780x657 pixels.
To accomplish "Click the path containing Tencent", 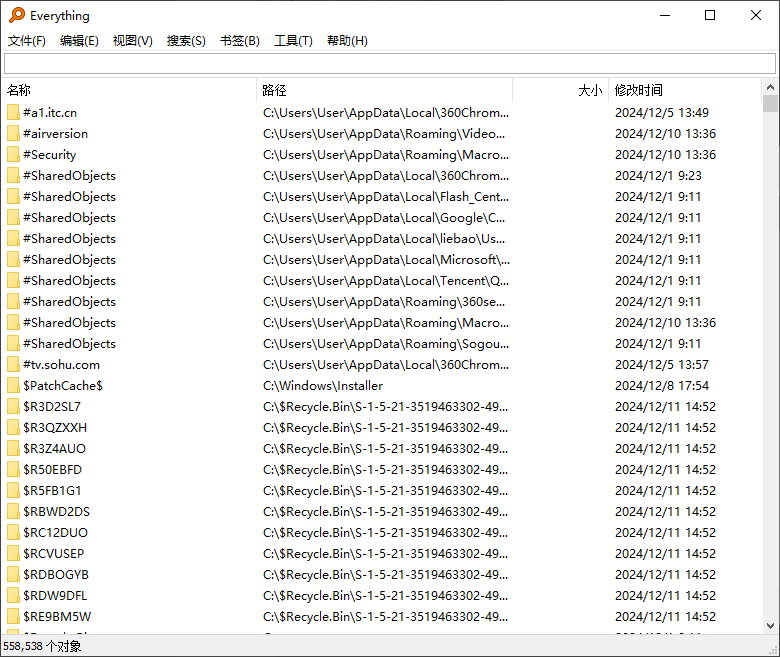I will click(386, 281).
